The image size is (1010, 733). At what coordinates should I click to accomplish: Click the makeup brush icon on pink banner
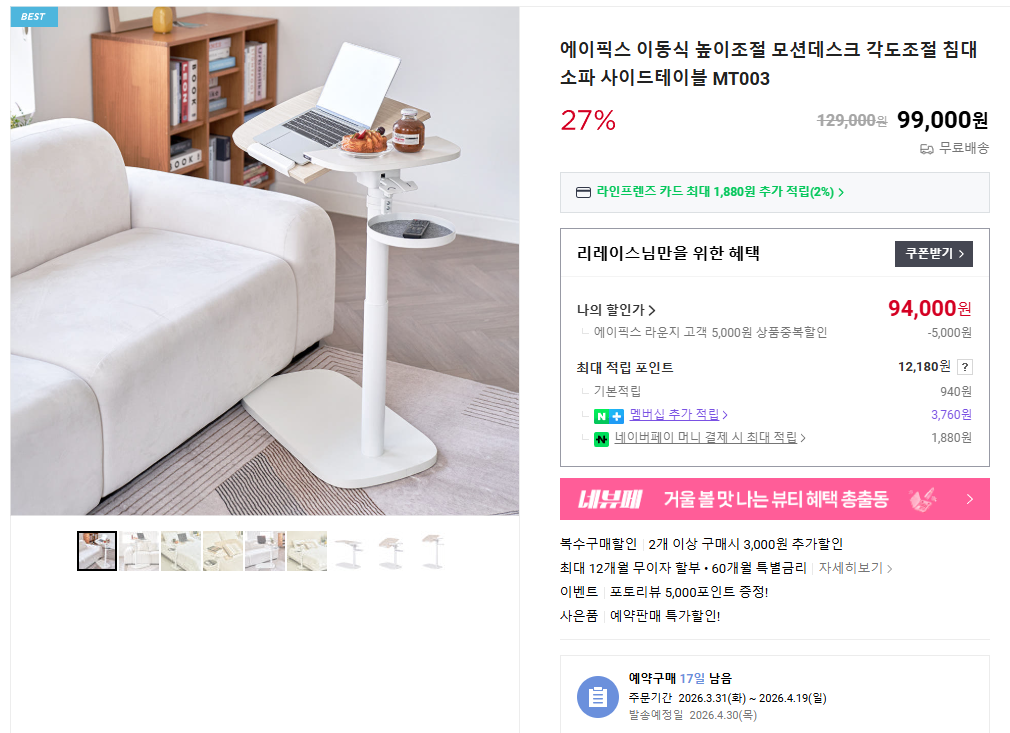pos(922,499)
